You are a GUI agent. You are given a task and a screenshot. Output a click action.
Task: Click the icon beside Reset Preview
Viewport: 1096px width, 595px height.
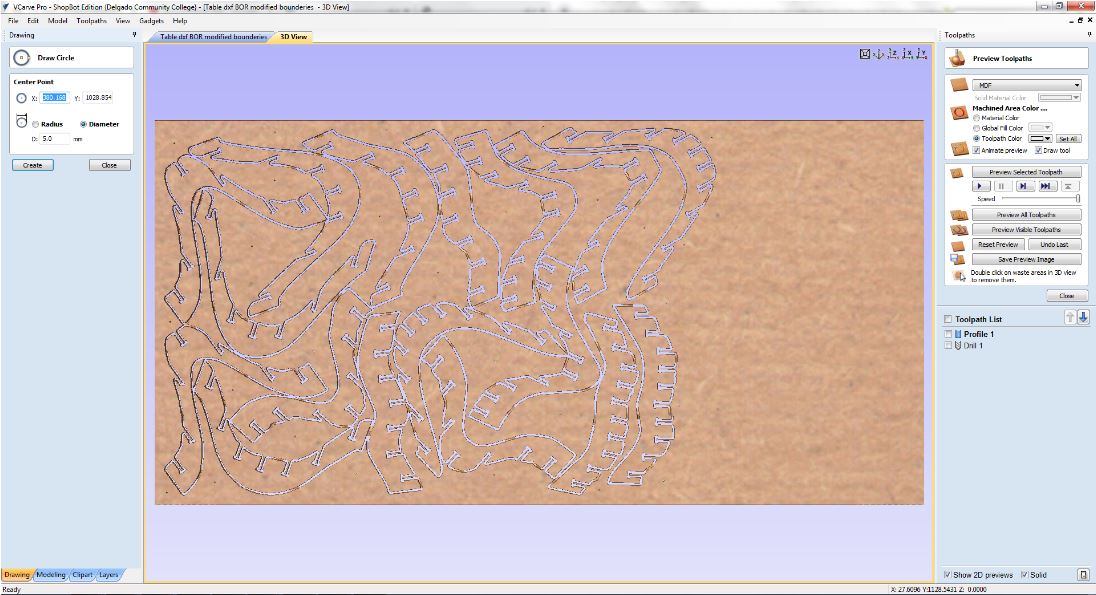(x=958, y=245)
